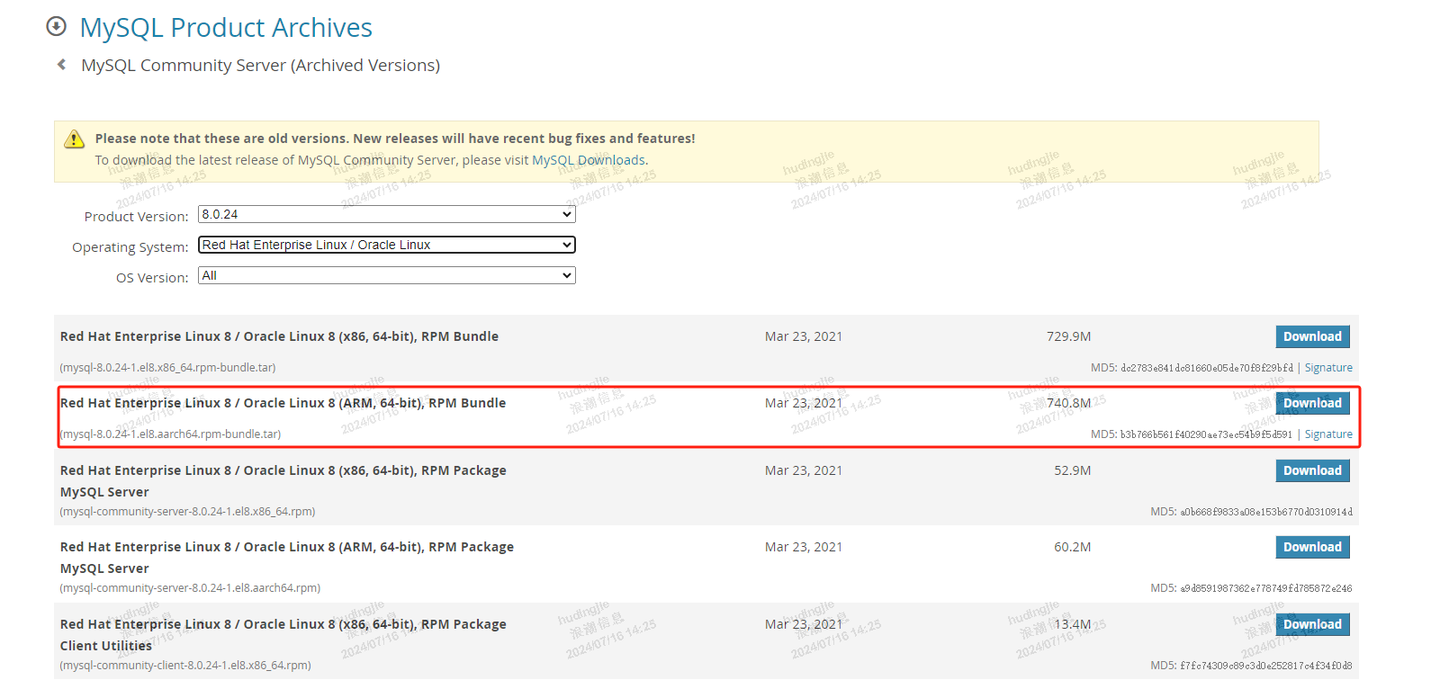This screenshot has width=1440, height=680.
Task: Download the x86 MySQL Server RPM Package
Action: (x=1312, y=470)
